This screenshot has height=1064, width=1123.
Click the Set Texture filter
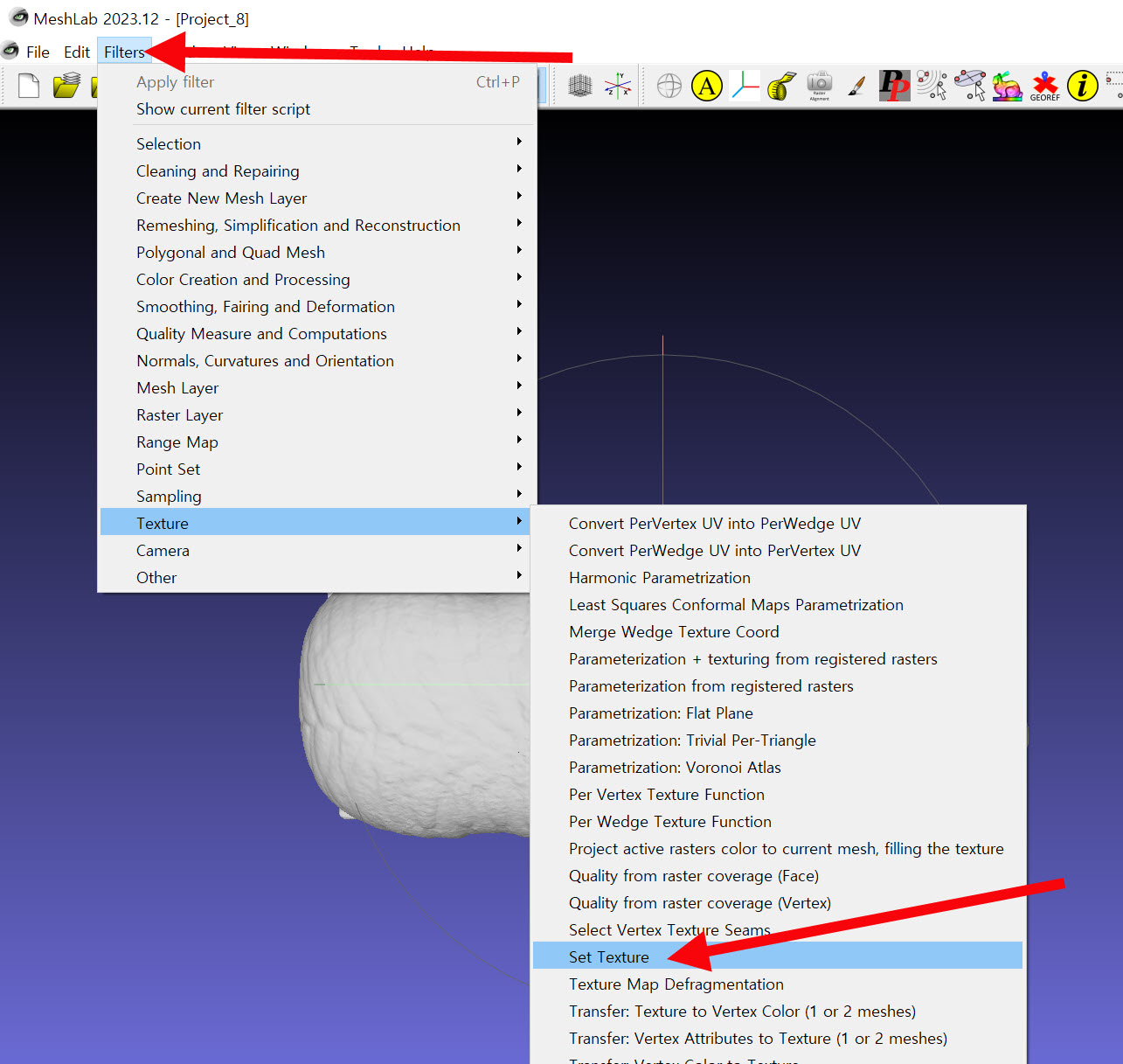(x=778, y=956)
